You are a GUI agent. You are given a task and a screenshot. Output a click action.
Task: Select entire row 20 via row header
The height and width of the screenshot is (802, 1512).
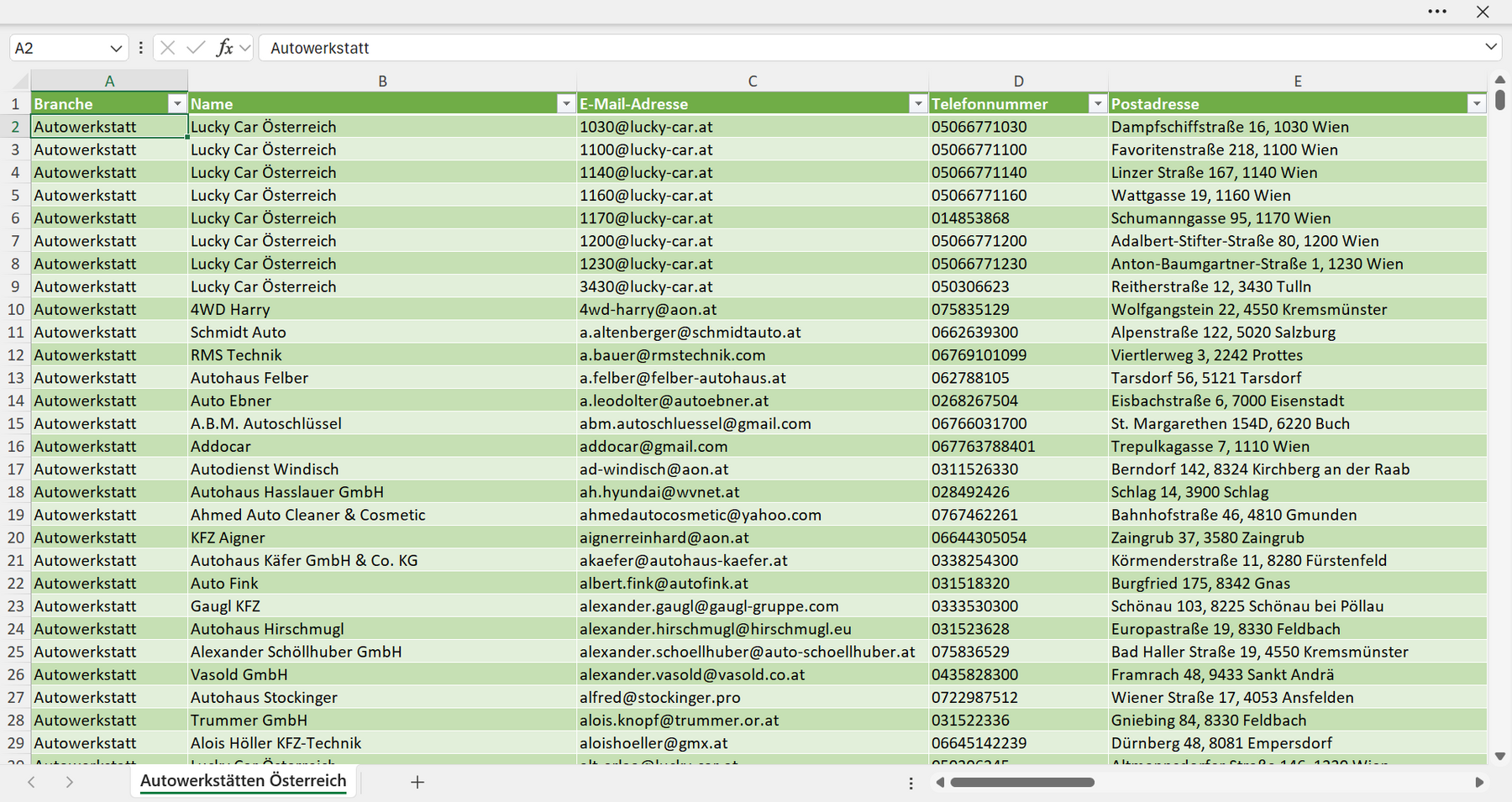[15, 537]
